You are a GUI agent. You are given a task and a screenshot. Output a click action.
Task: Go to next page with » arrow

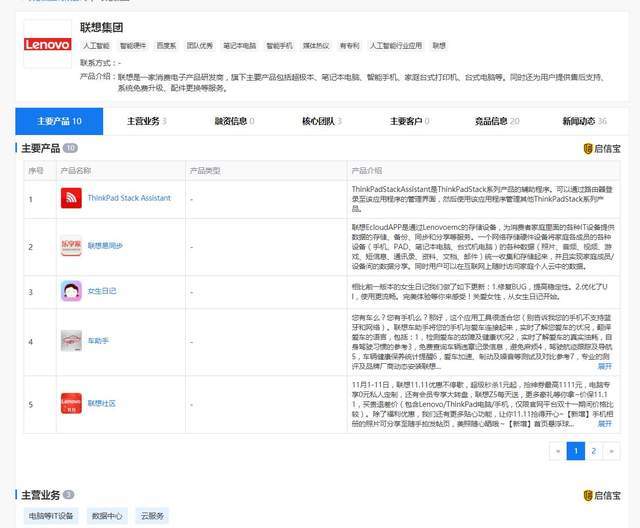pyautogui.click(x=611, y=451)
